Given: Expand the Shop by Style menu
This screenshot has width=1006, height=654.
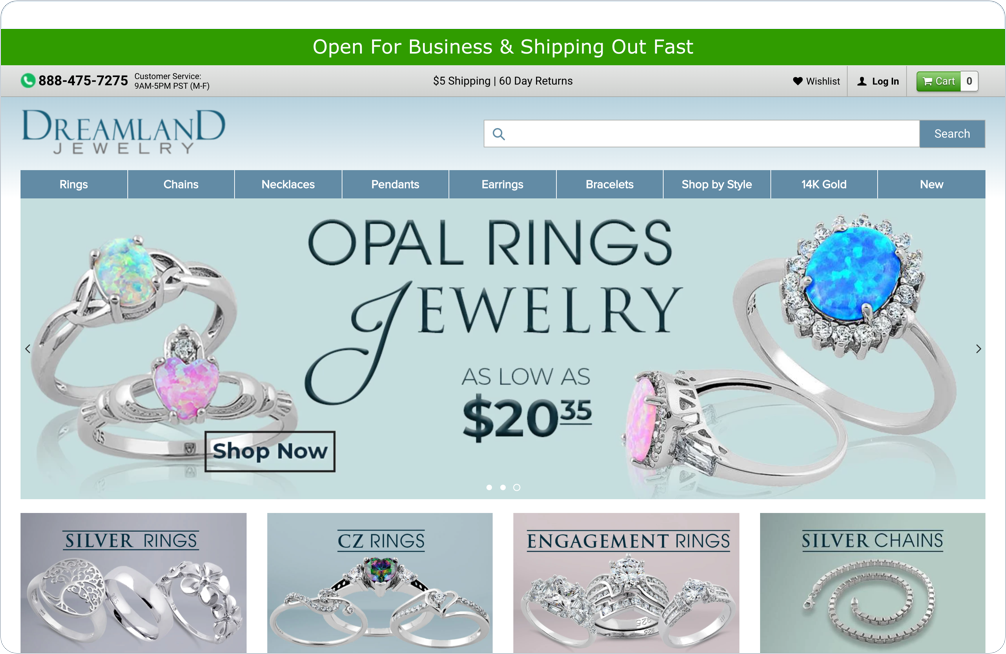Looking at the screenshot, I should (717, 184).
